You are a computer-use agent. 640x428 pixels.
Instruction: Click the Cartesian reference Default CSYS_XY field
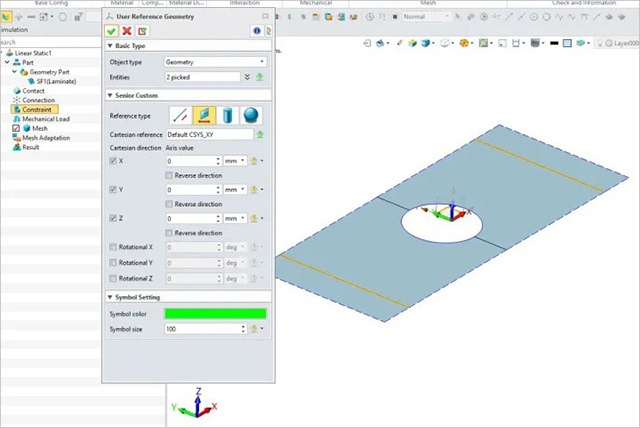click(x=209, y=135)
